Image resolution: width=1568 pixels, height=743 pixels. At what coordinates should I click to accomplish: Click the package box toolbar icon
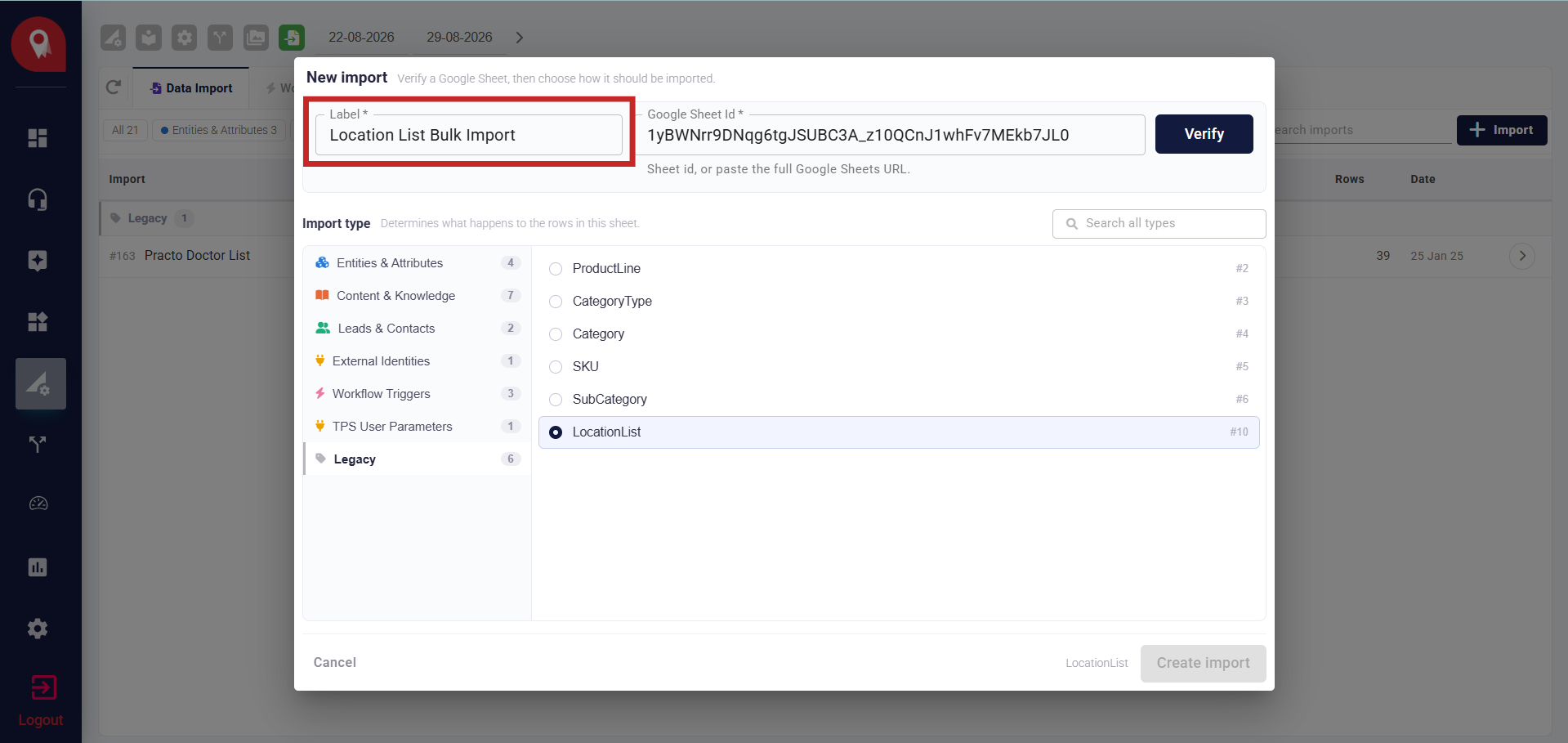pos(149,38)
